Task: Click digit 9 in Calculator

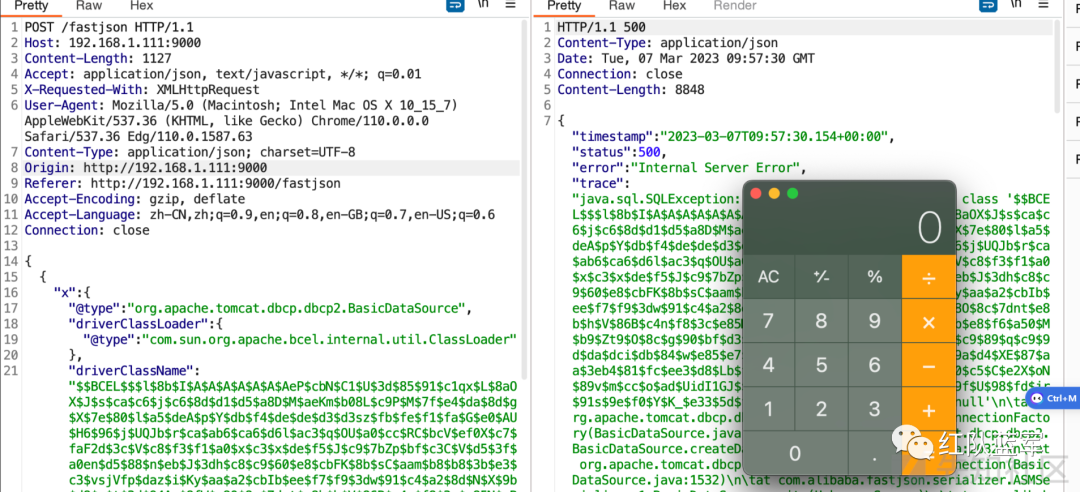Action: [875, 322]
